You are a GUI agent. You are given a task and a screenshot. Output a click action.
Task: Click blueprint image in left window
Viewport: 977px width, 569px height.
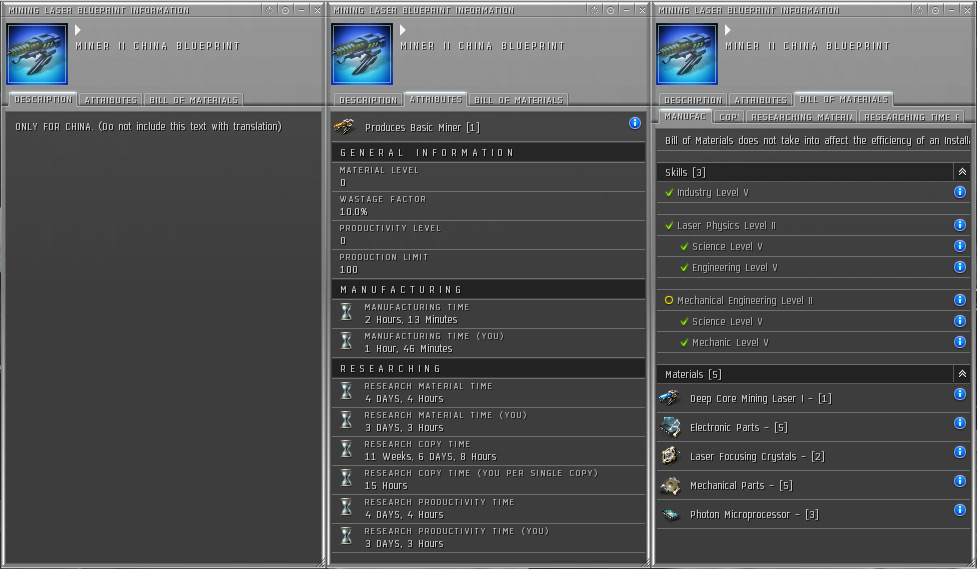pos(37,54)
